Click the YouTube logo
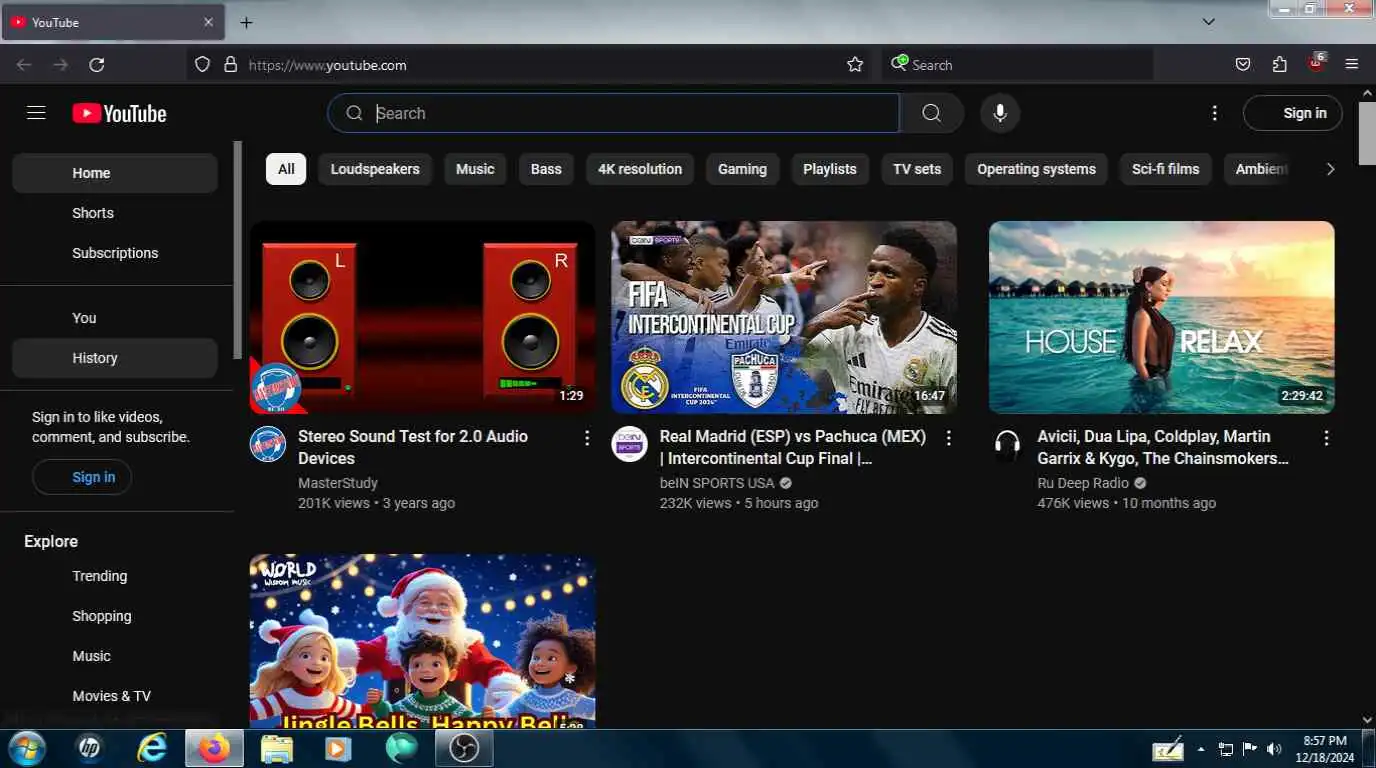1376x768 pixels. [119, 113]
